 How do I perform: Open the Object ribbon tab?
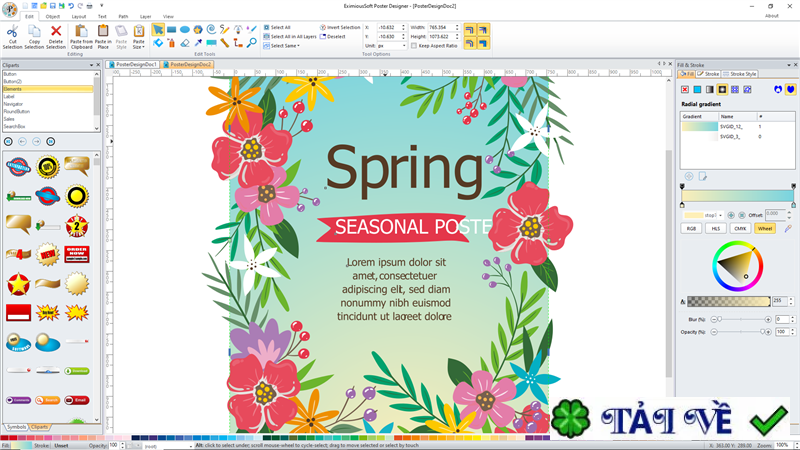pos(53,16)
